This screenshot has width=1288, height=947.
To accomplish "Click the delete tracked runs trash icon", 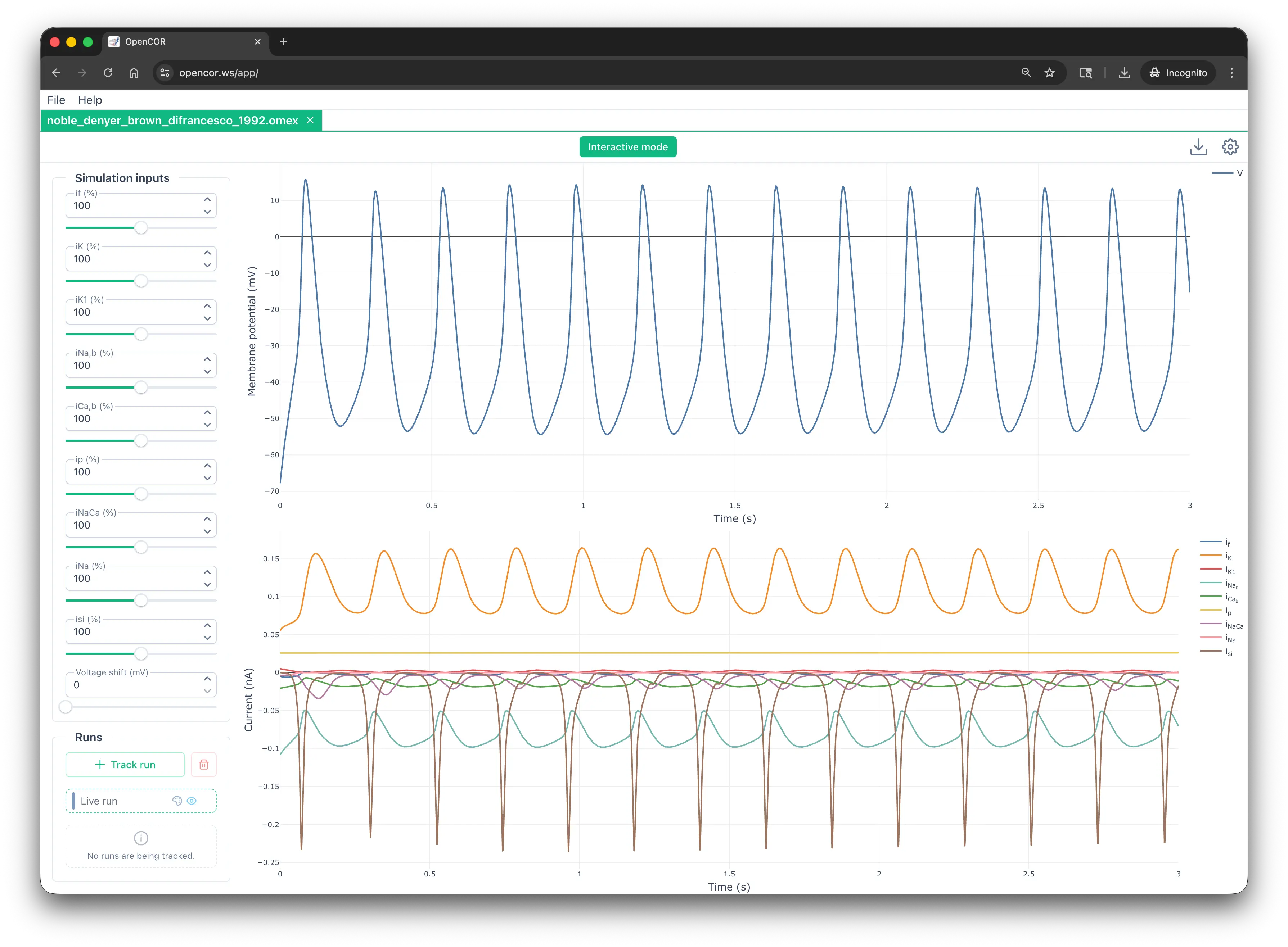I will [x=204, y=764].
